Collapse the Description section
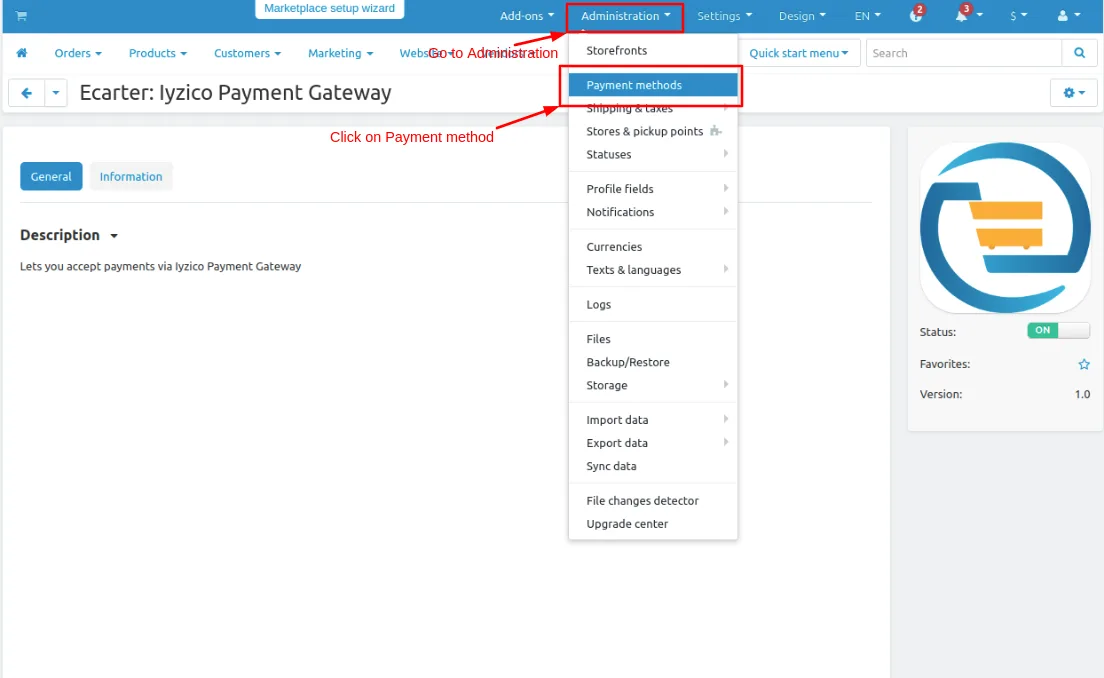This screenshot has width=1104, height=678. click(x=69, y=235)
